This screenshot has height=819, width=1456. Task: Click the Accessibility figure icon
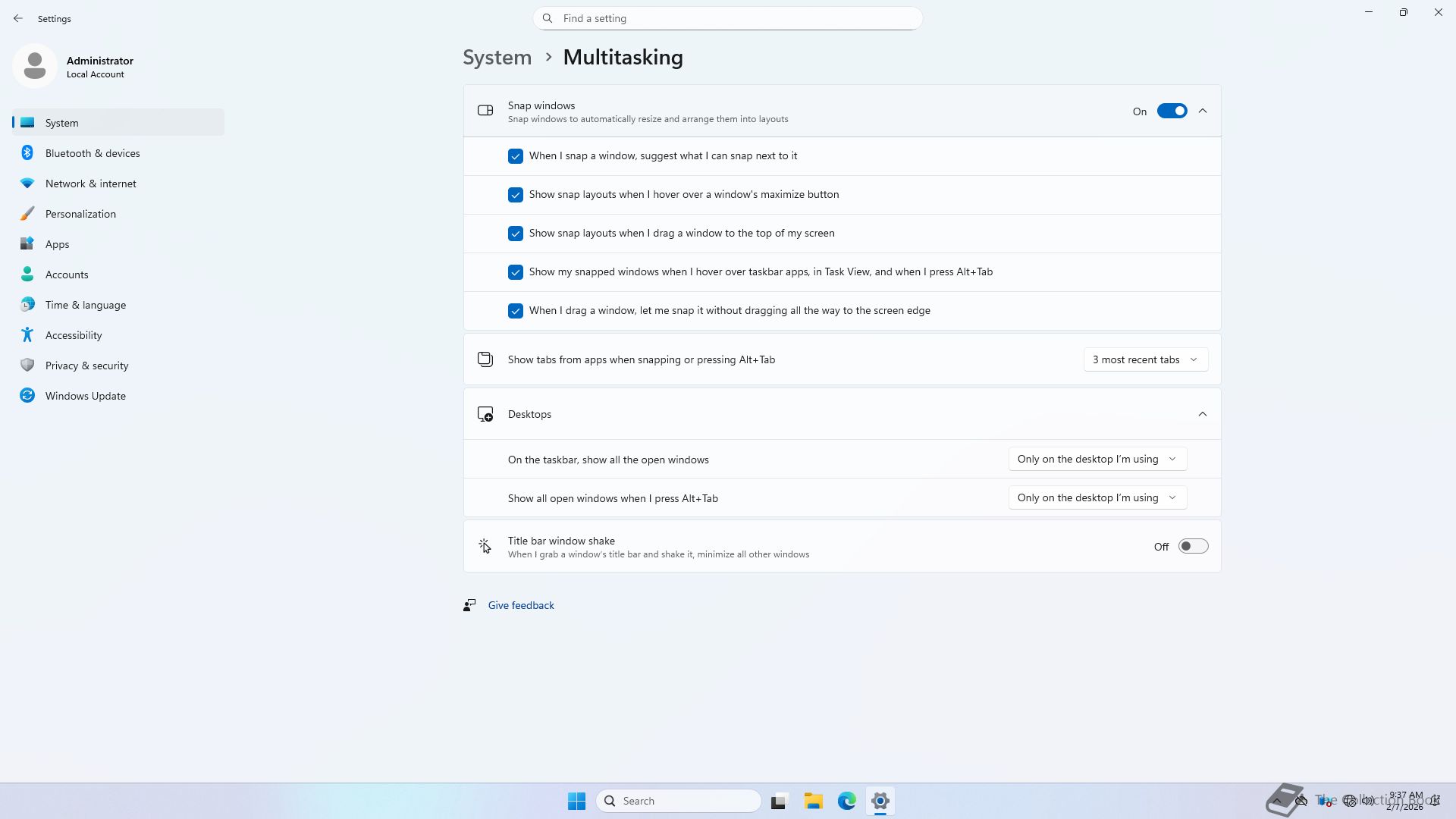[27, 335]
